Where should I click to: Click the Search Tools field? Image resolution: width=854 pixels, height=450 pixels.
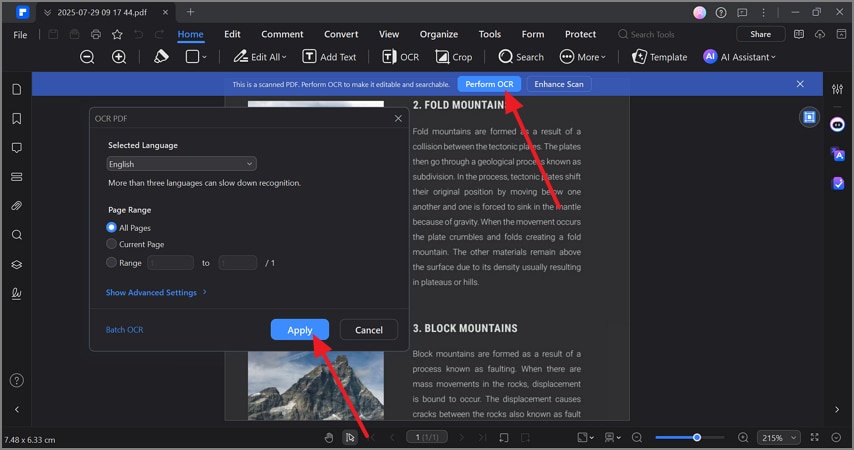646,34
